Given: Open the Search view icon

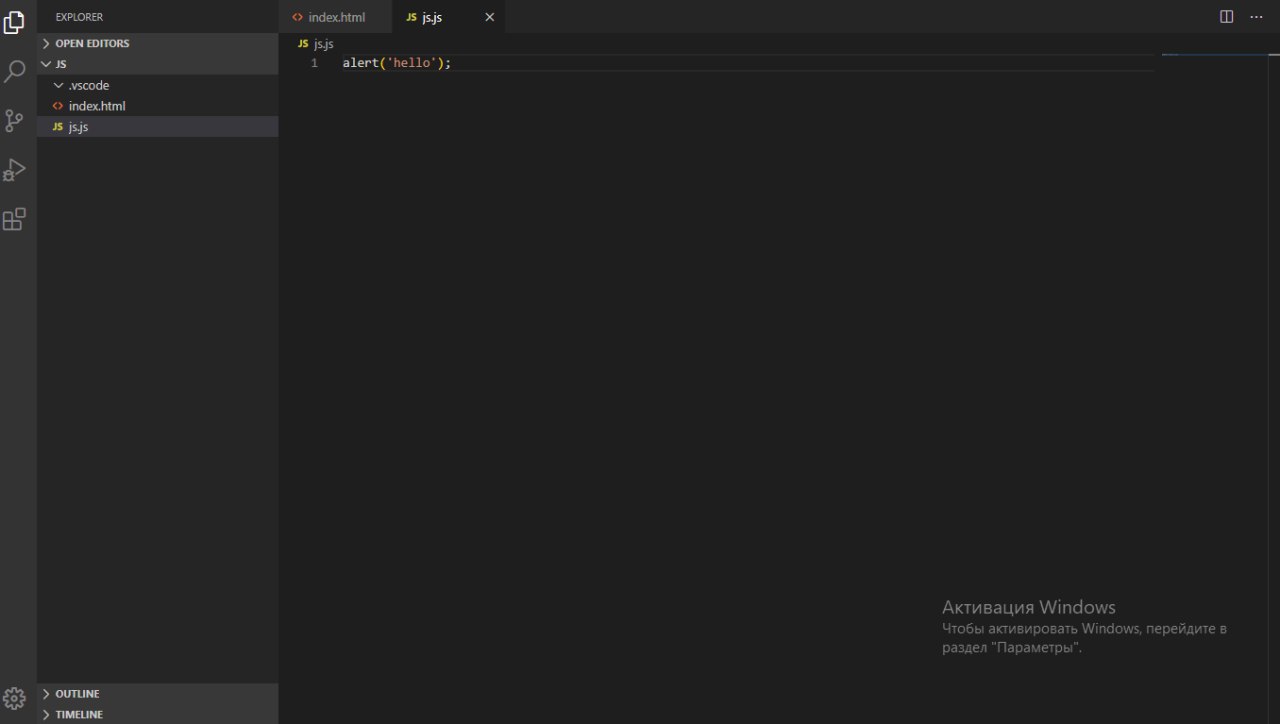Looking at the screenshot, I should pos(14,72).
